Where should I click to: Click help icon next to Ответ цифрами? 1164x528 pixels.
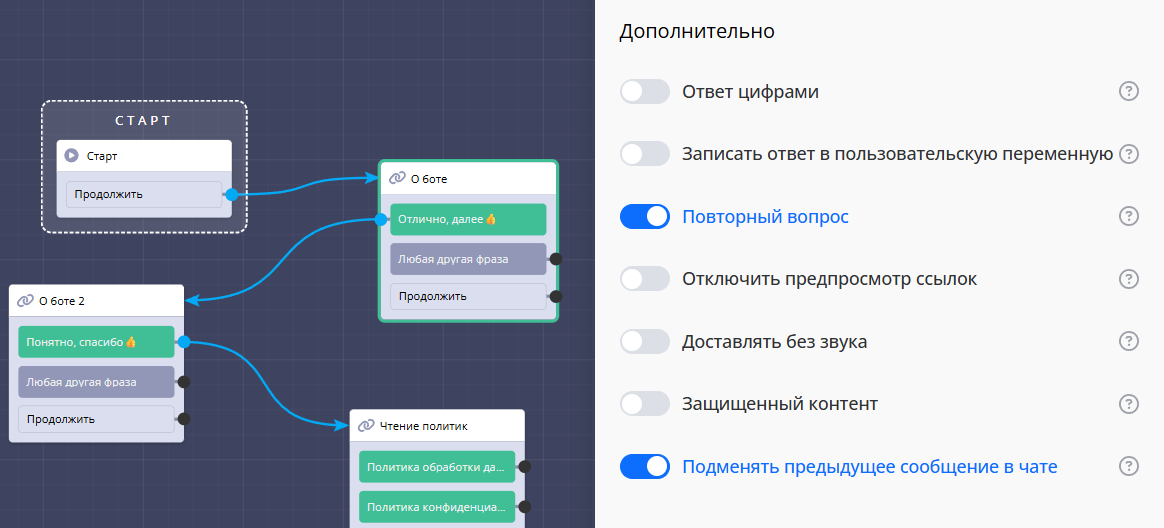(x=1128, y=92)
